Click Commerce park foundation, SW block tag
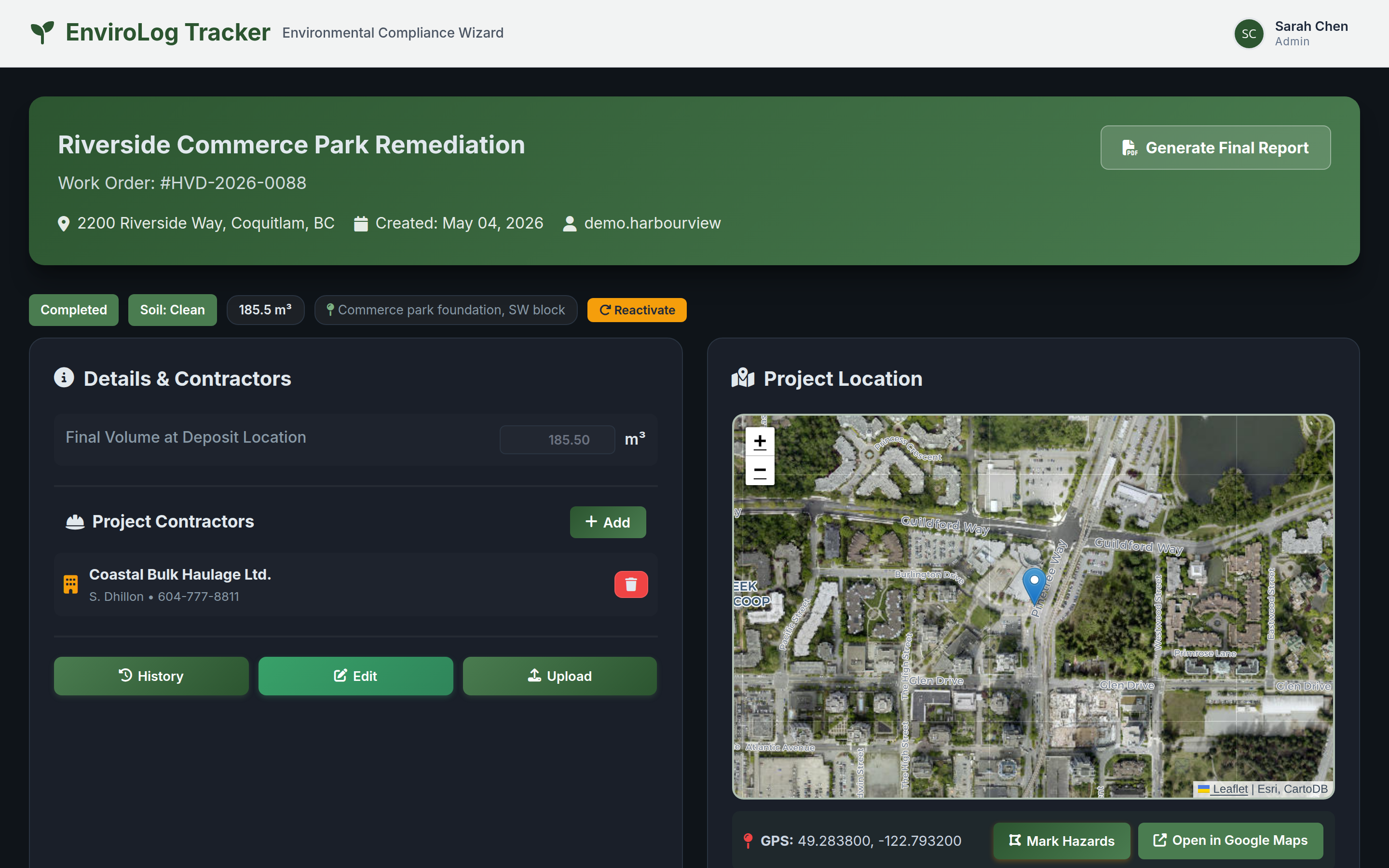 [446, 310]
